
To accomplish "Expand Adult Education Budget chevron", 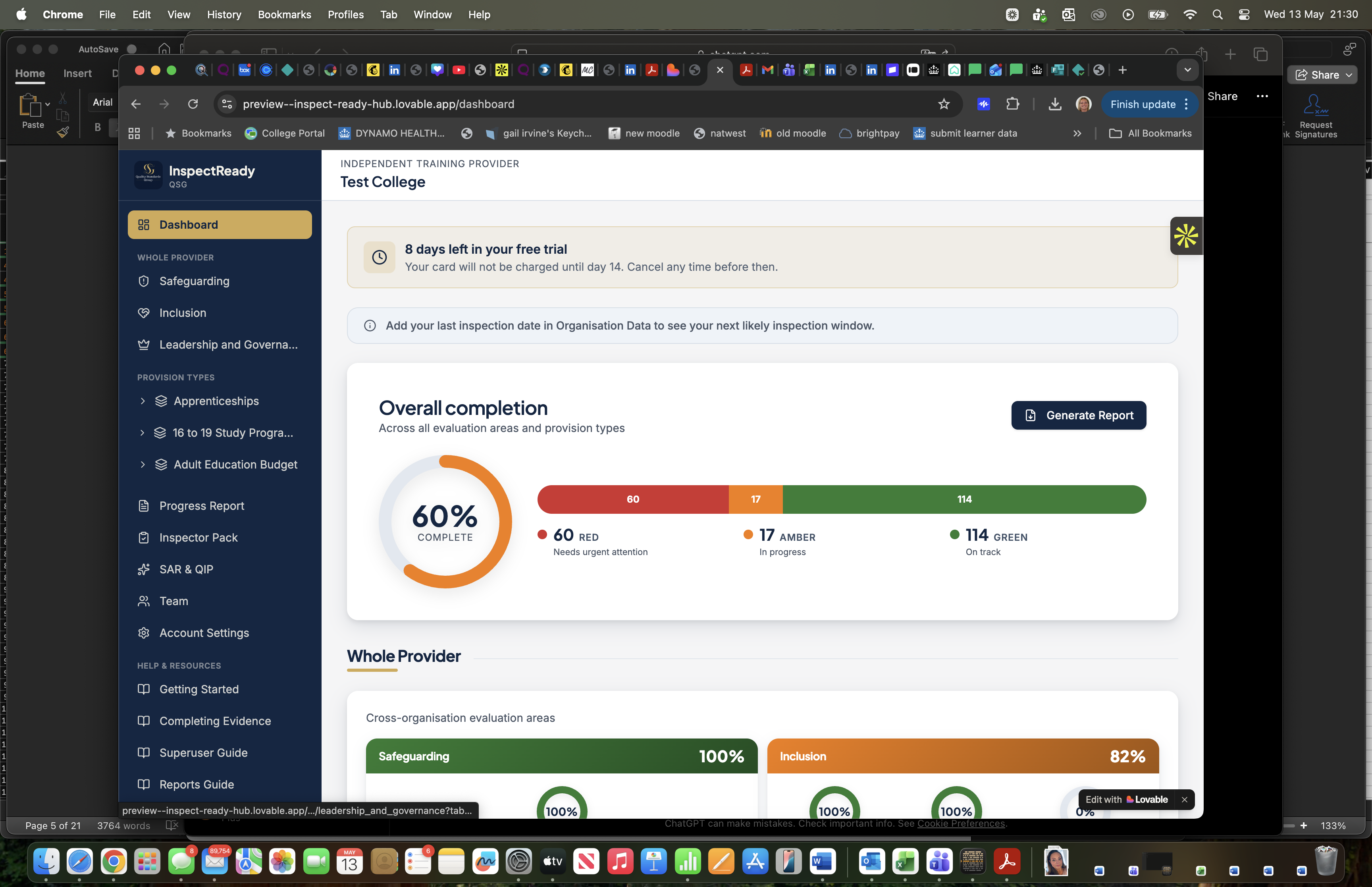I will coord(142,464).
